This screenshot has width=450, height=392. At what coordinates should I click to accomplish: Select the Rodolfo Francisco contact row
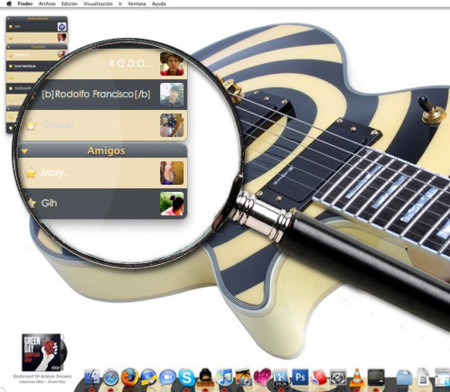pos(103,94)
